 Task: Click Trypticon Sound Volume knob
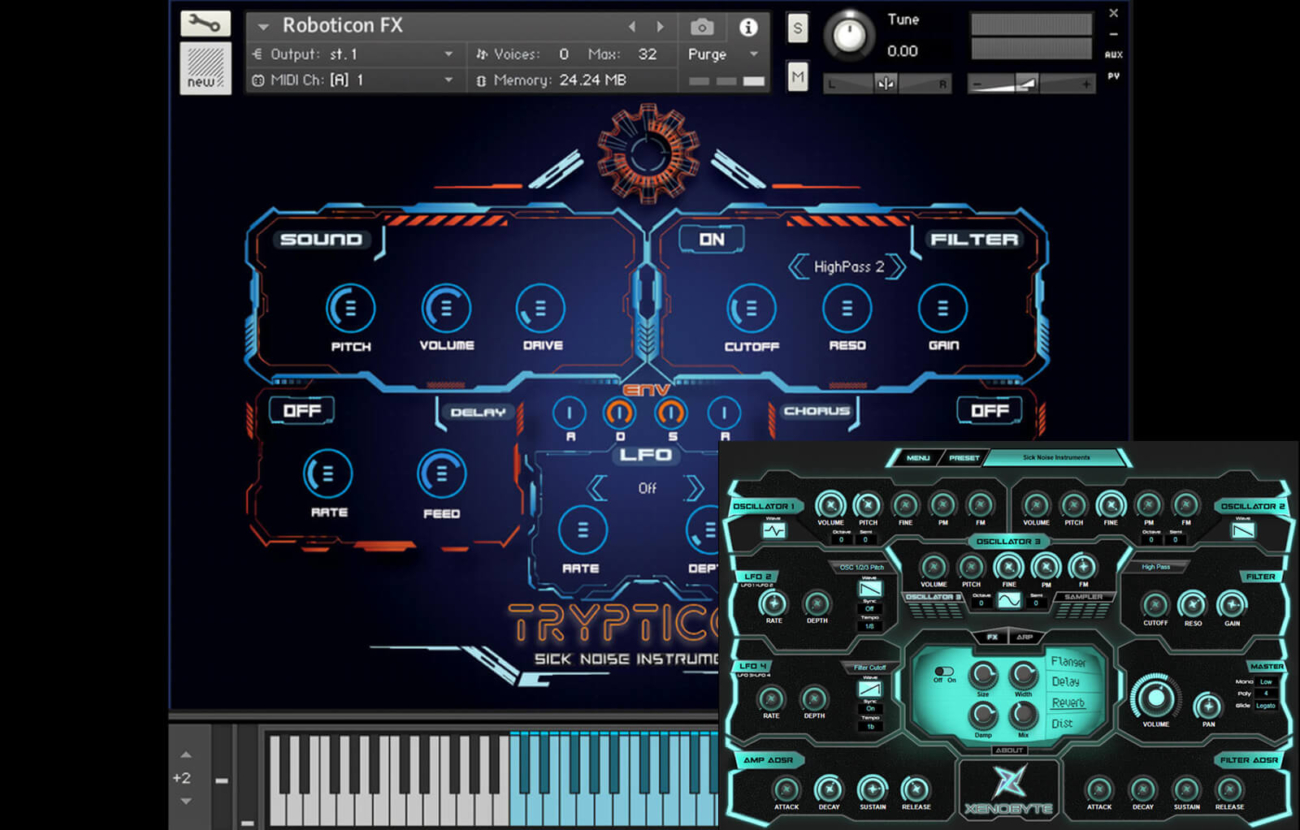point(446,308)
